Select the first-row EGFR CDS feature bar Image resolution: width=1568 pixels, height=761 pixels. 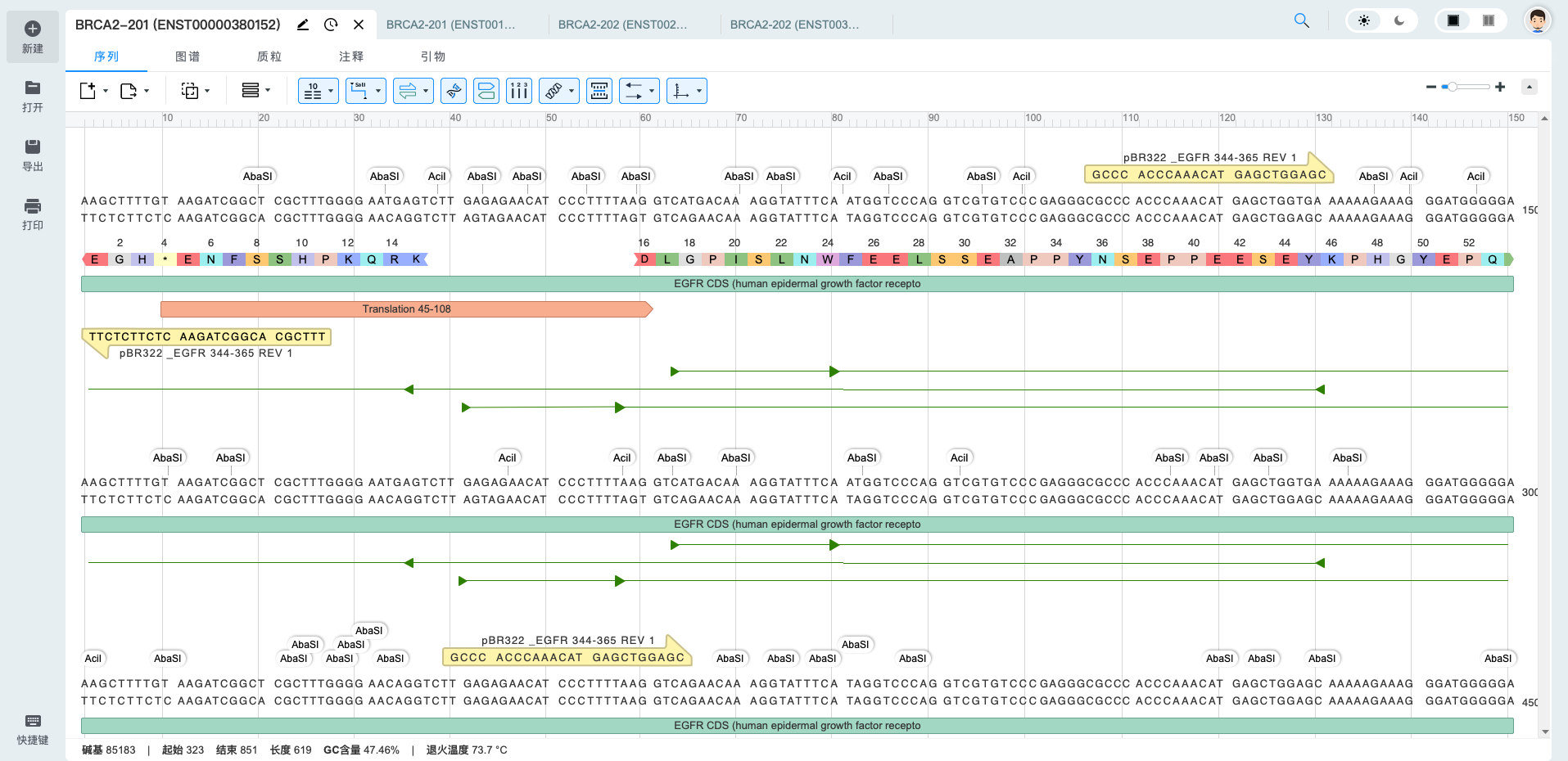pos(797,284)
